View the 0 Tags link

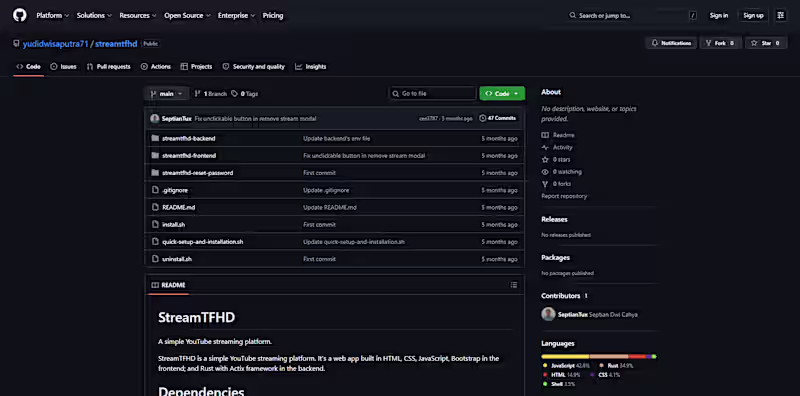[x=245, y=94]
